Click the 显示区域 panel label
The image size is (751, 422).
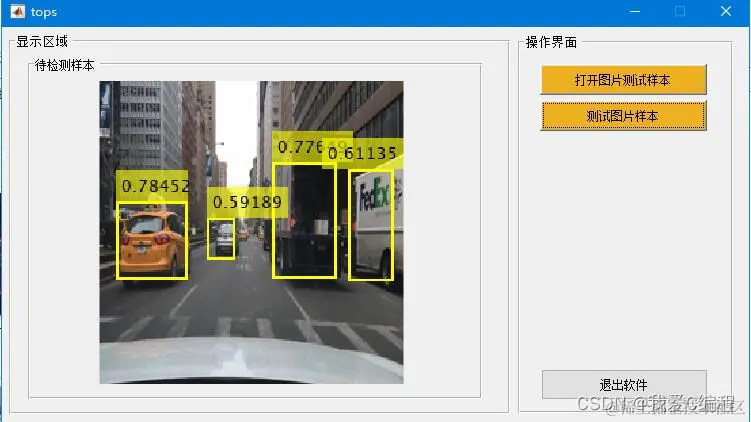point(42,42)
